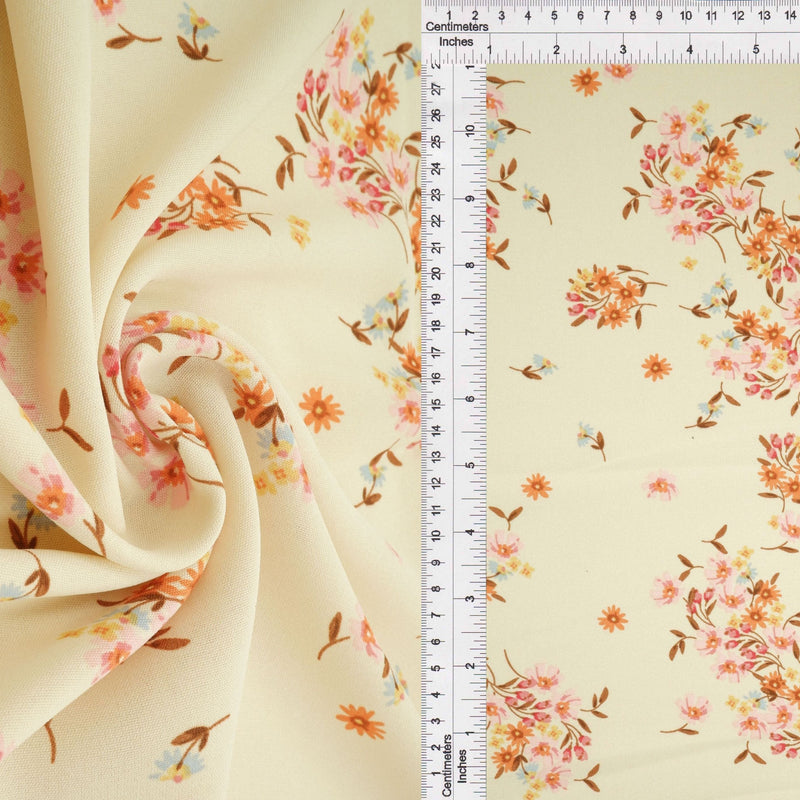Click the "Centimeters" label on the horizontal ruler

point(457,27)
